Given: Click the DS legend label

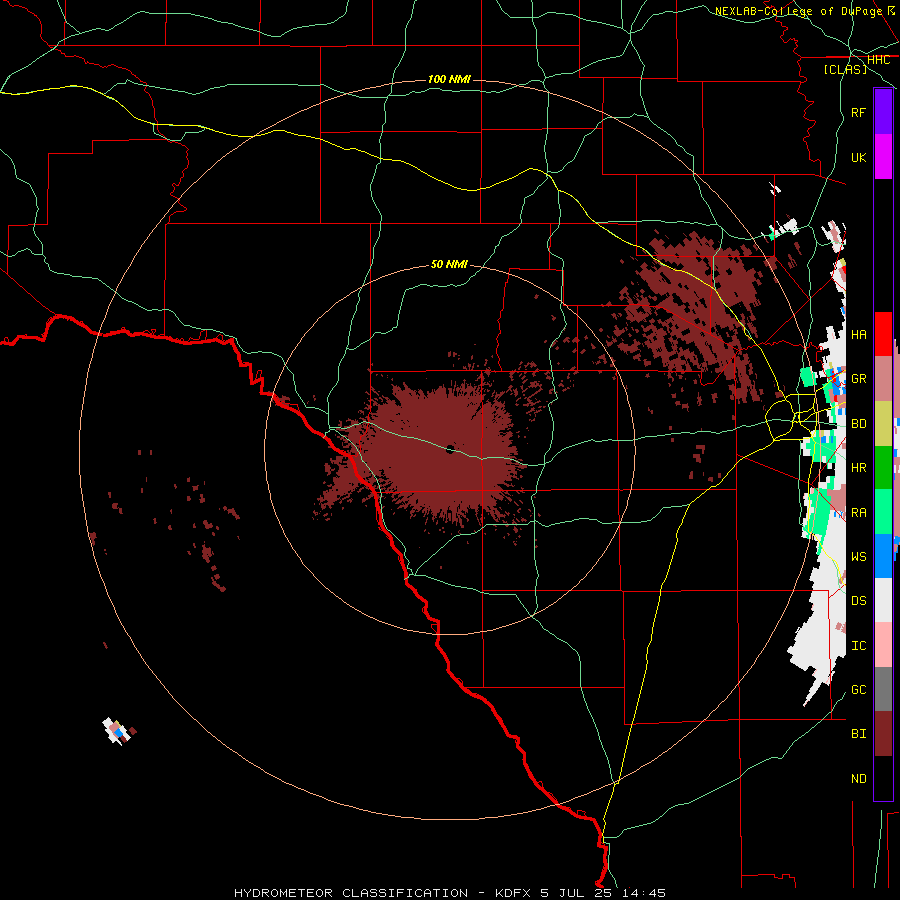Looking at the screenshot, I should point(858,600).
